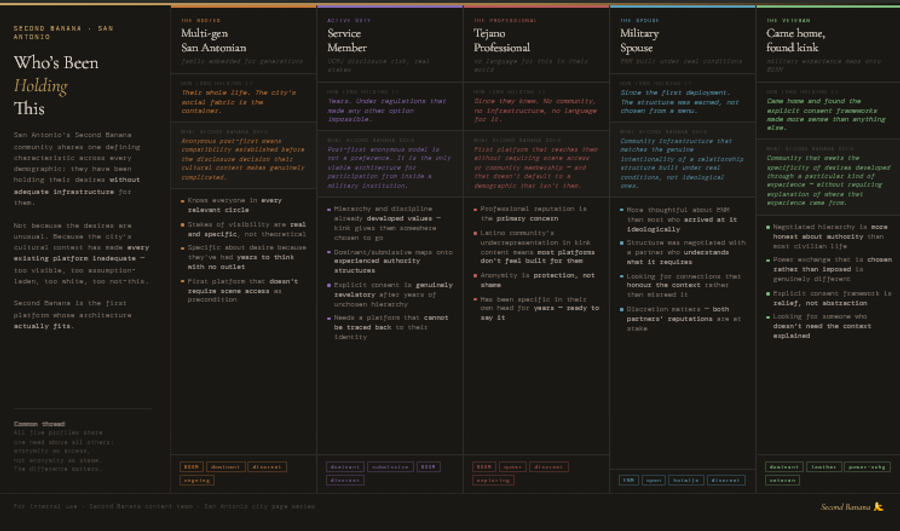Click the Service Member heading

[x=347, y=40]
